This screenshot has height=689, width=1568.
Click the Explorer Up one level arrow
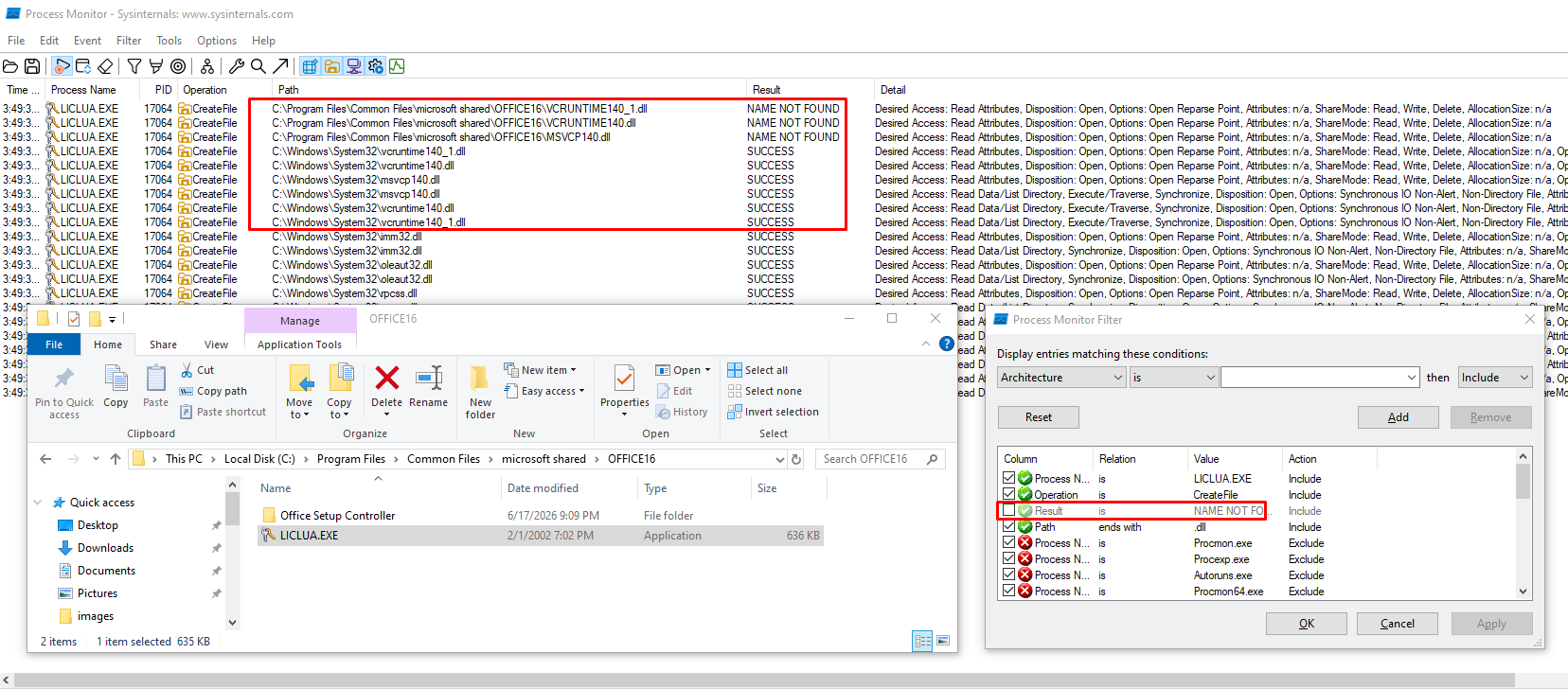(116, 459)
